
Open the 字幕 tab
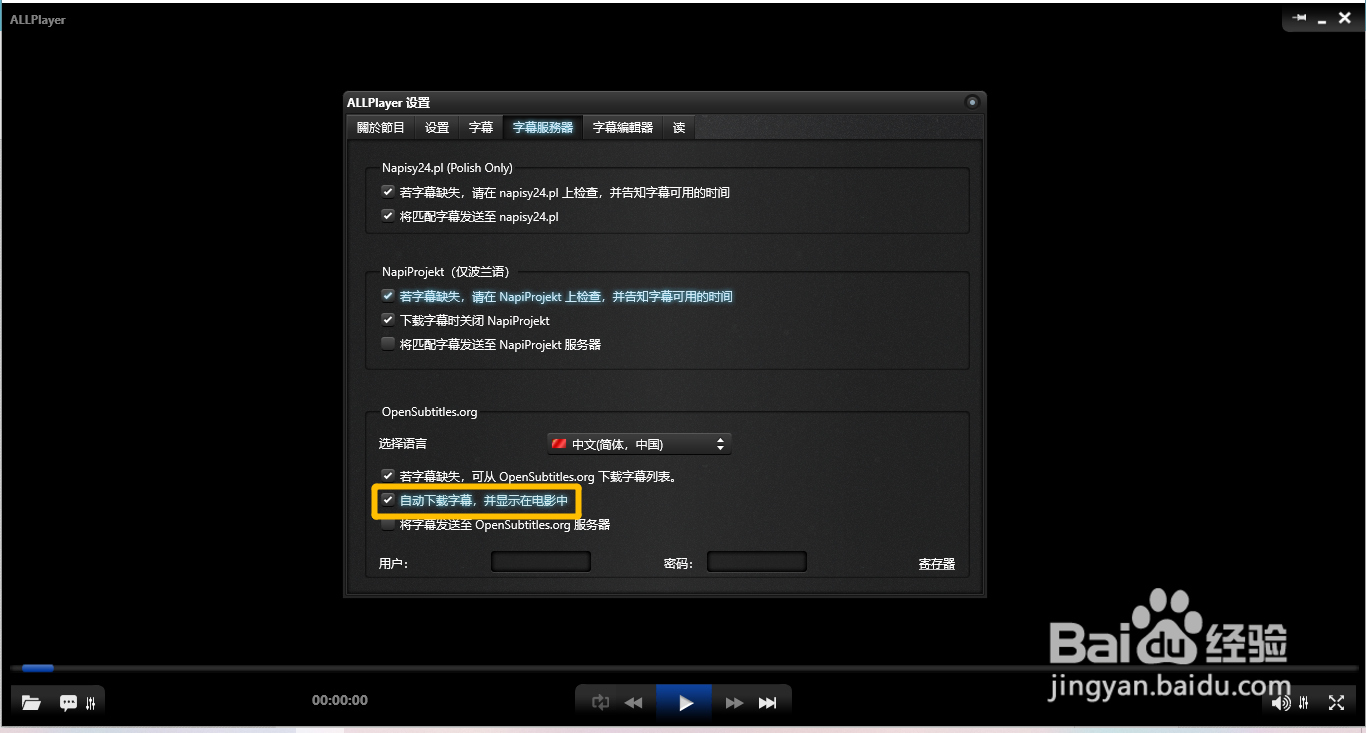[x=481, y=128]
